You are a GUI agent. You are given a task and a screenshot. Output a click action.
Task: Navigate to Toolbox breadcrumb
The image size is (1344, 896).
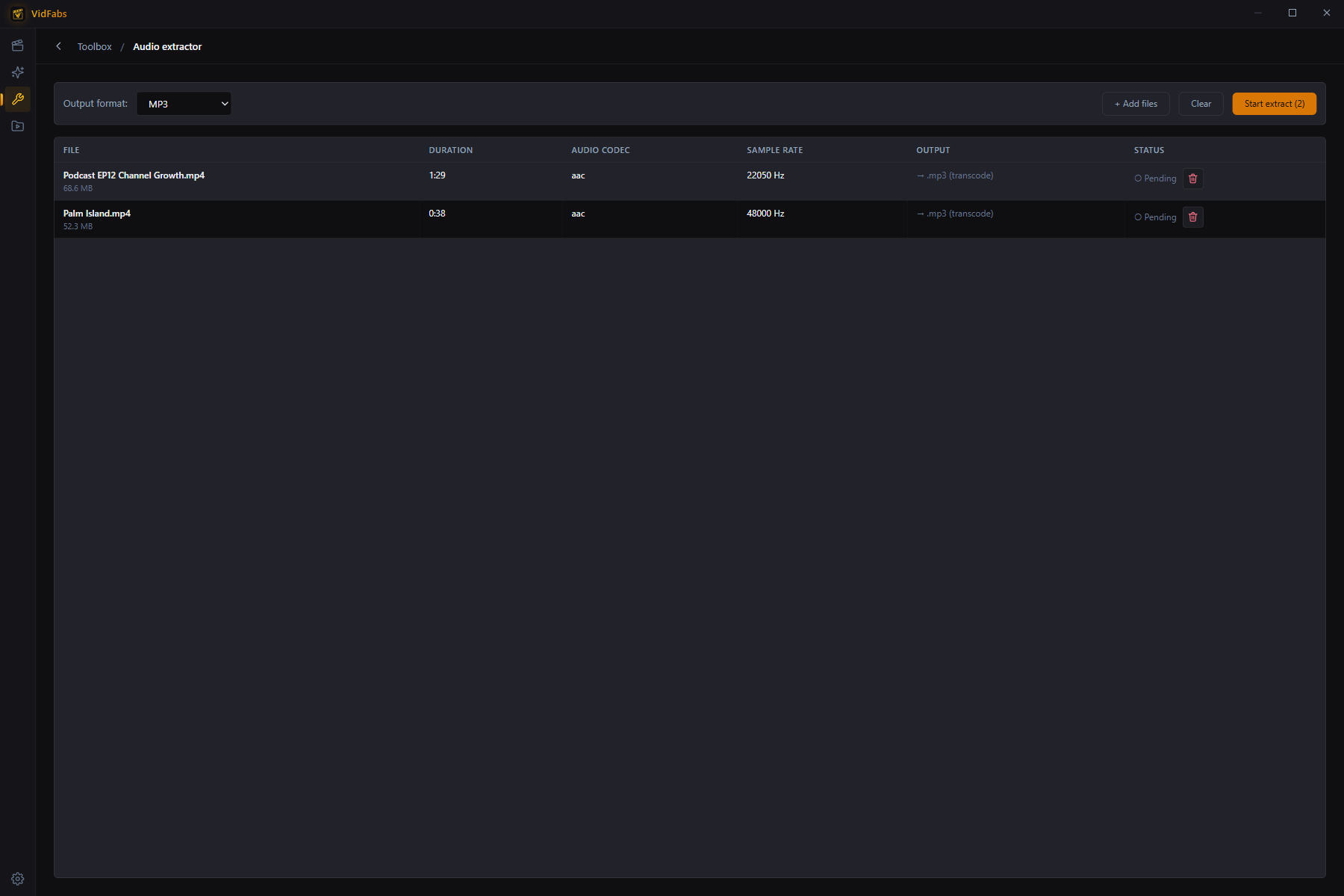click(x=95, y=46)
